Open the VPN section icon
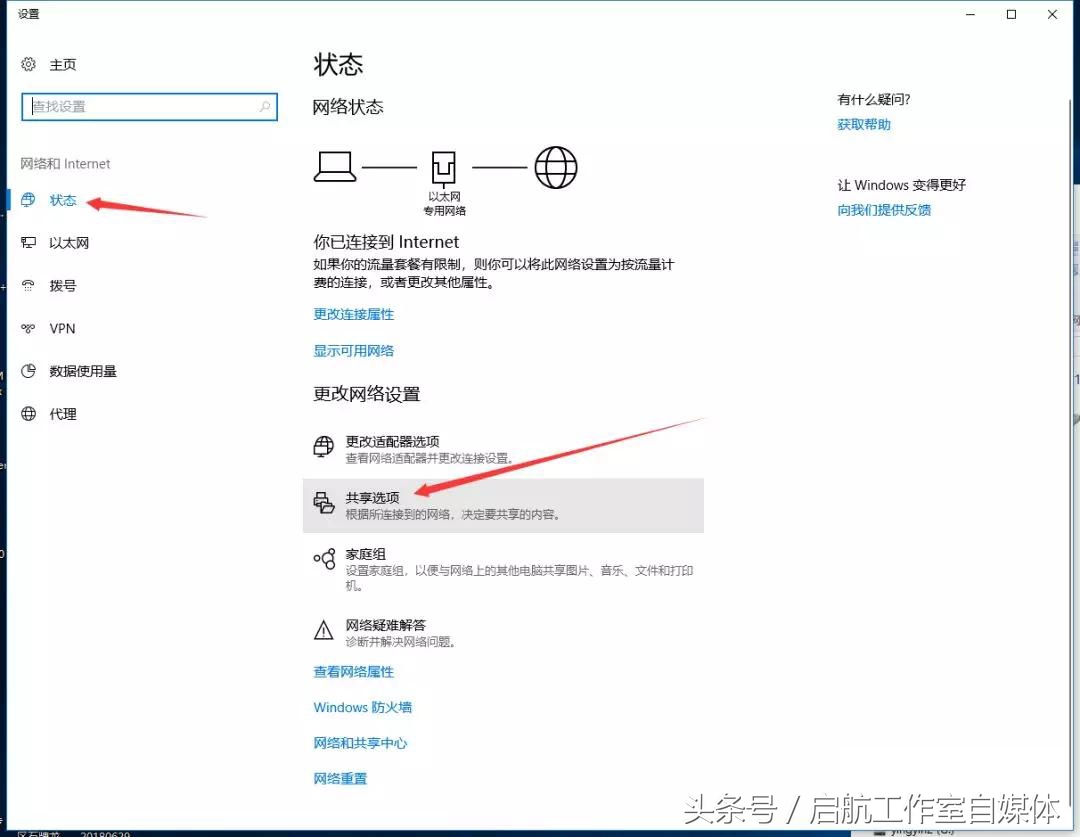 point(27,328)
